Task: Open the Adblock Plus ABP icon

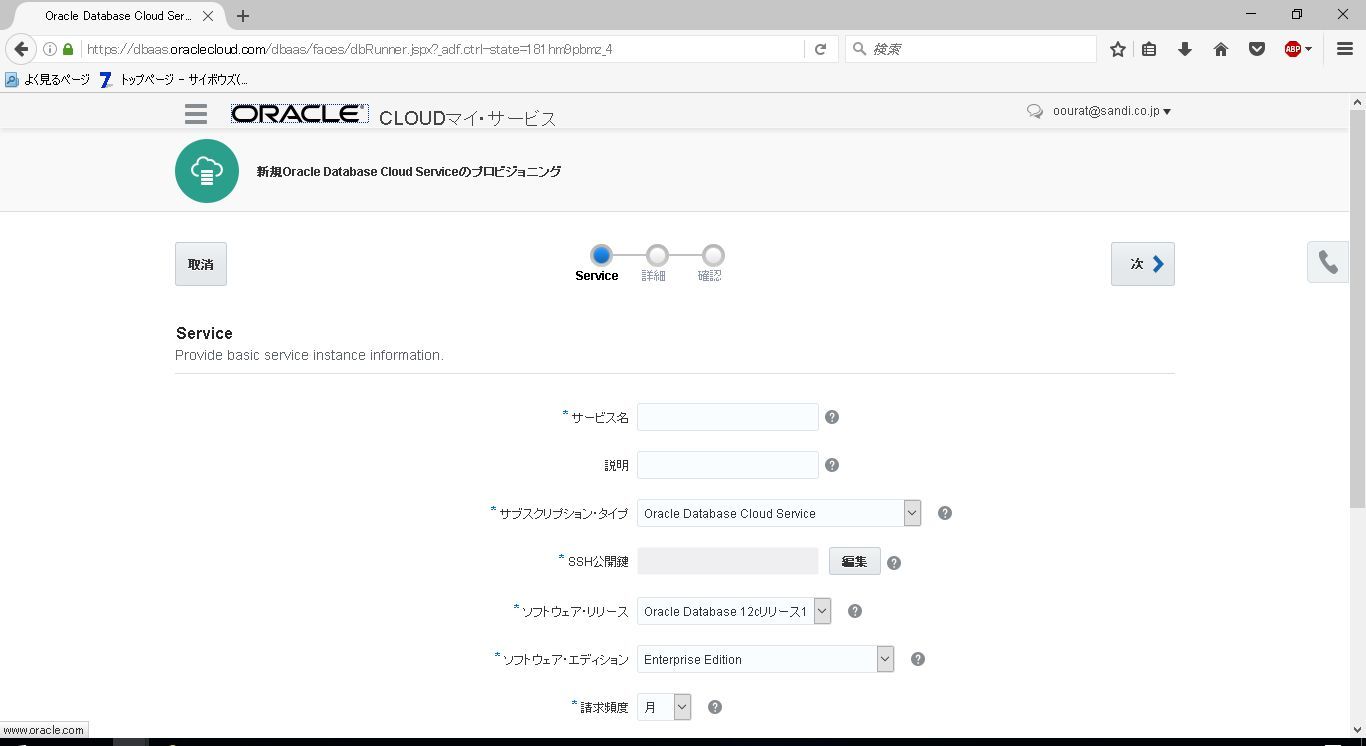Action: [1292, 49]
